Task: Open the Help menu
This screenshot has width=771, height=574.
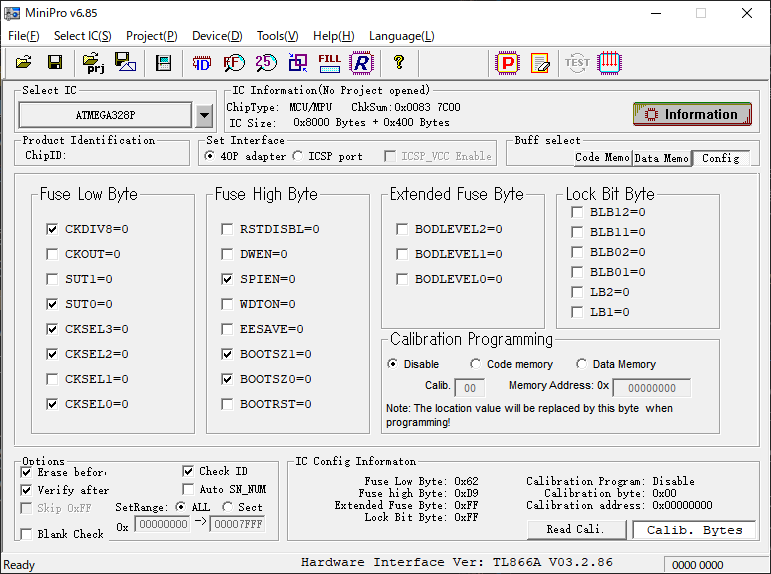Action: click(x=333, y=36)
